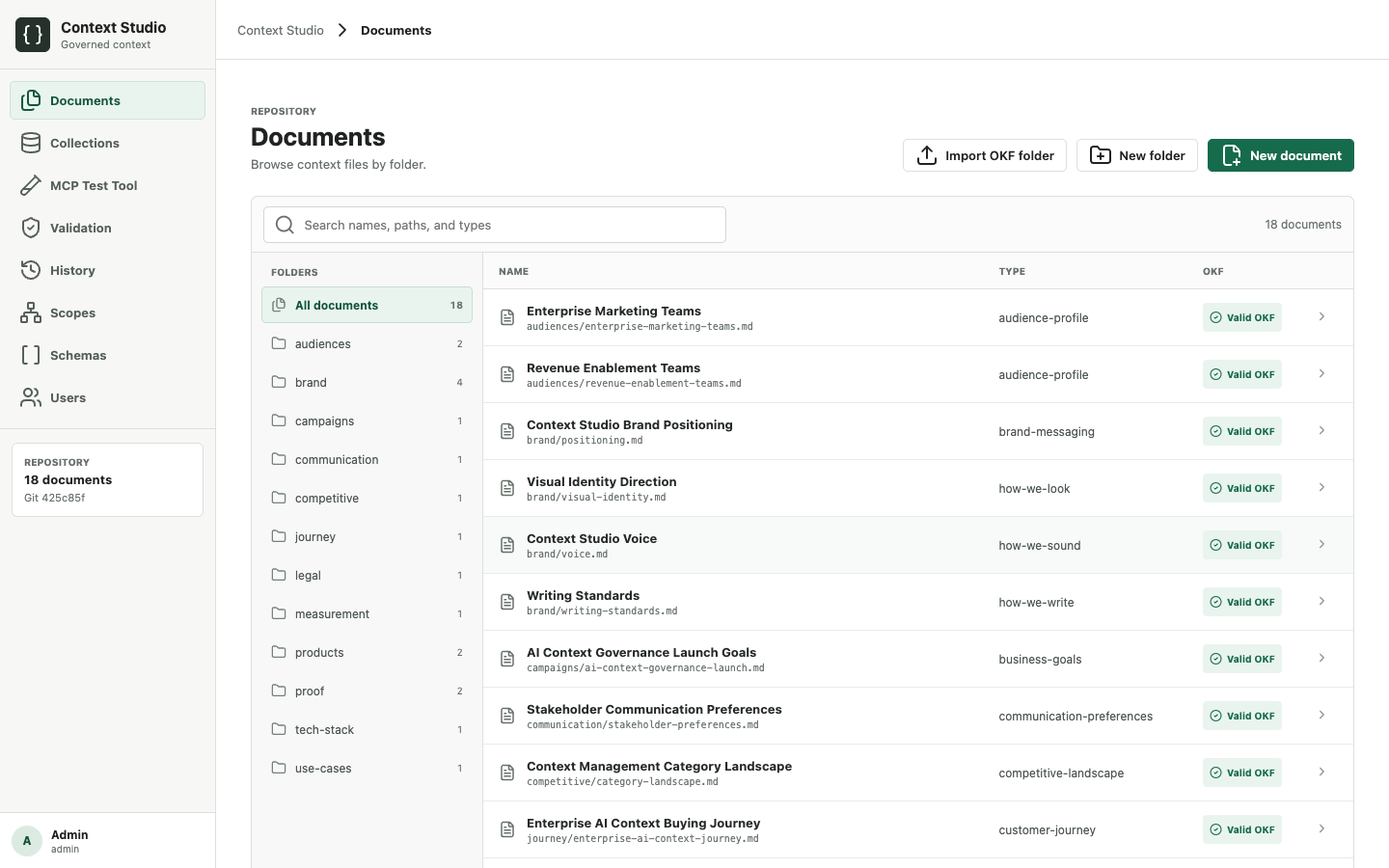Click the magnifier icon in the search box
Viewport: 1389px width, 868px height.
tap(285, 225)
